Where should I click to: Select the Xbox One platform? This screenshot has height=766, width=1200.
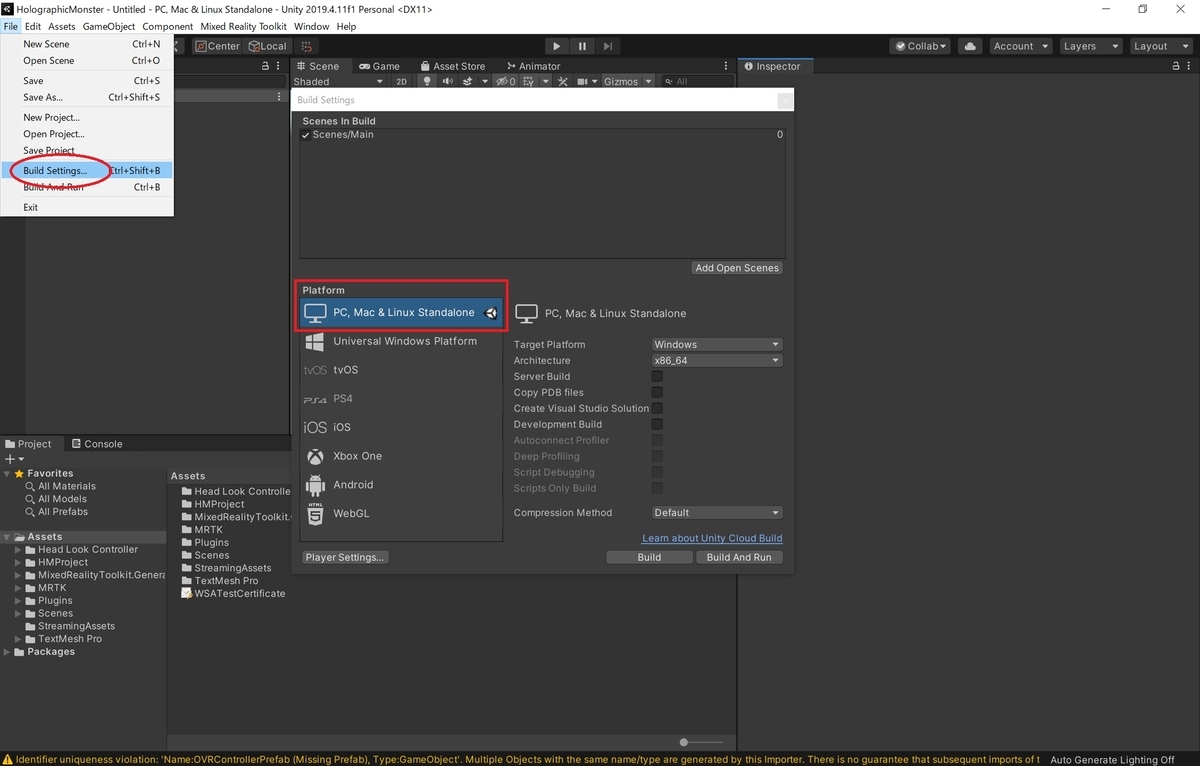click(x=401, y=456)
